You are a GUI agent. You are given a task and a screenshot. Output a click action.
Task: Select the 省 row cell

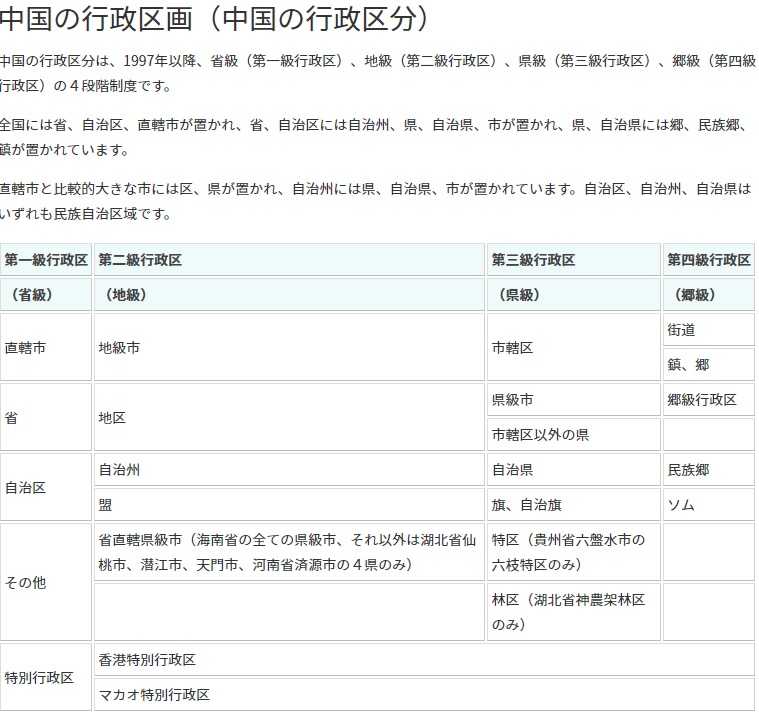tap(46, 417)
